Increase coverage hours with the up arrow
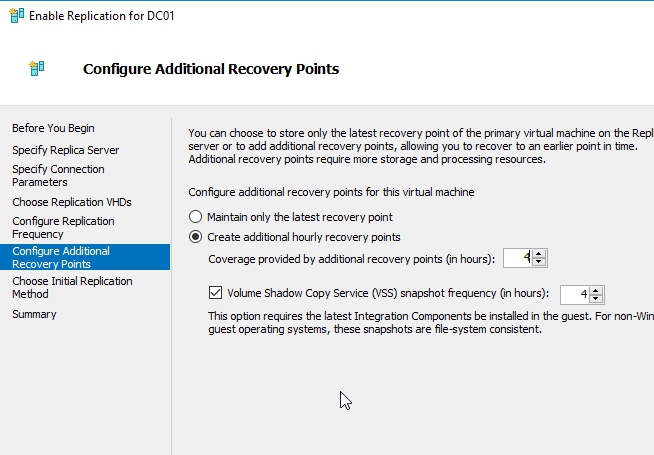This screenshot has width=654, height=455. point(540,254)
